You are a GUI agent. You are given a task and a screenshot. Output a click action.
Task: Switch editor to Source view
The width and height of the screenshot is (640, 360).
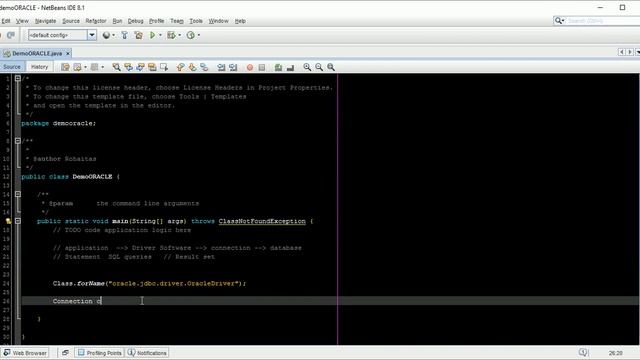click(12, 67)
